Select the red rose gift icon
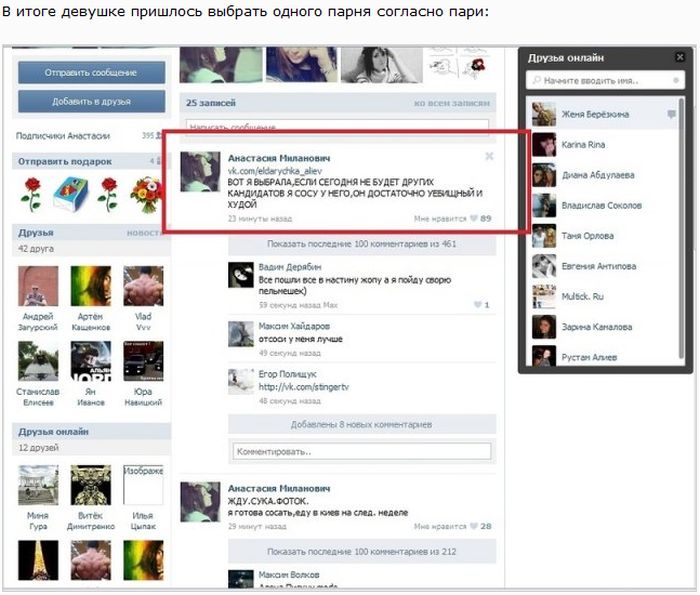Image resolution: width=700 pixels, height=595 pixels. [x=31, y=192]
